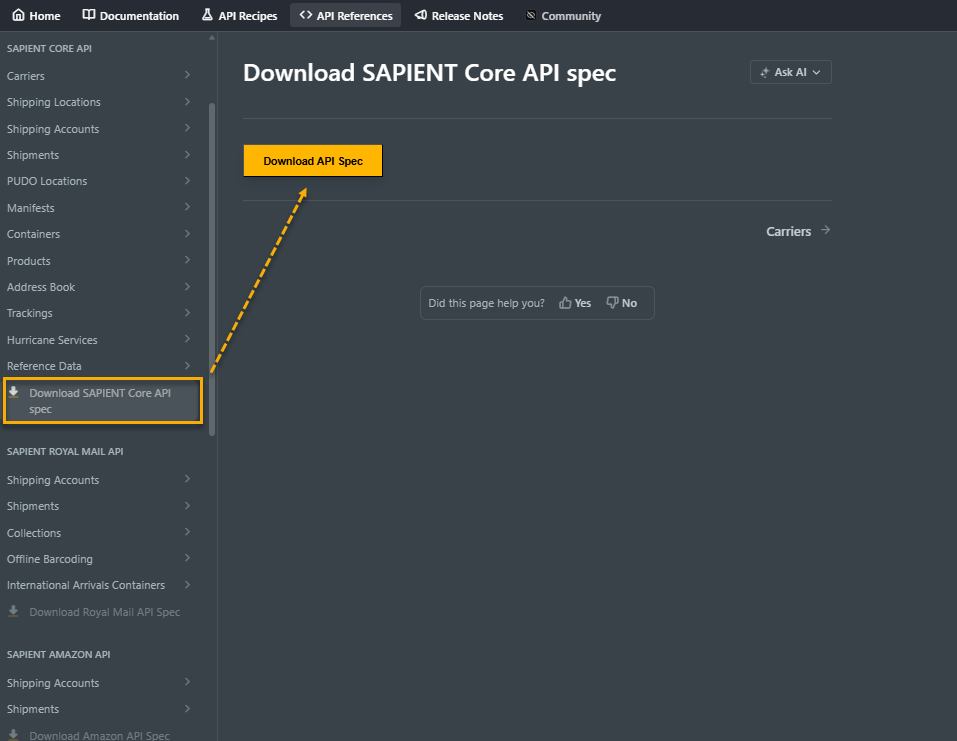Select Reference Data in the sidebar

pyautogui.click(x=44, y=366)
